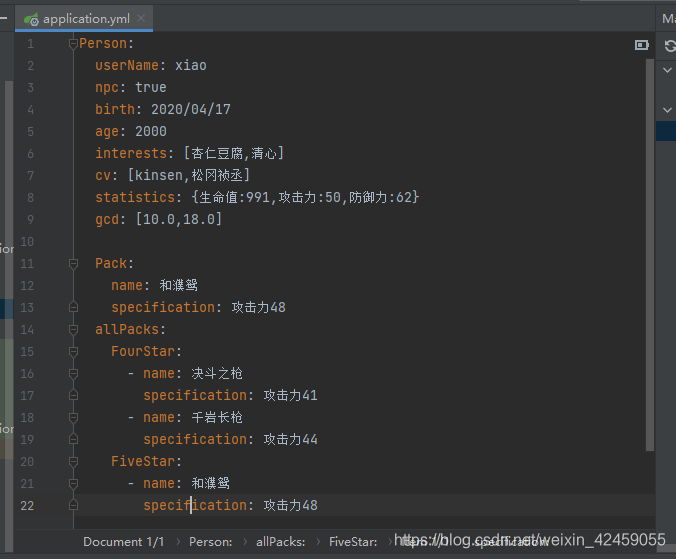Screen dimensions: 676x559
Task: Collapse lower chevron in right side panel
Action: [x=667, y=110]
